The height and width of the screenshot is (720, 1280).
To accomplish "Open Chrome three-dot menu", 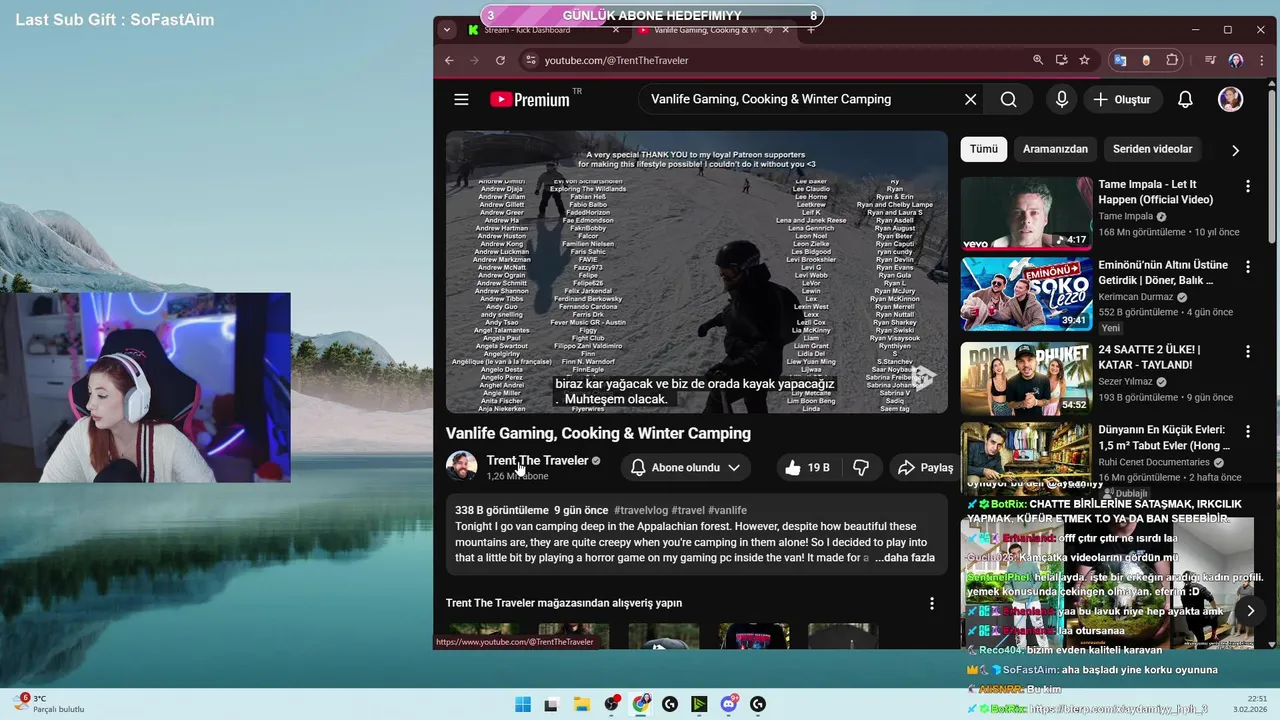I will coord(1261,60).
